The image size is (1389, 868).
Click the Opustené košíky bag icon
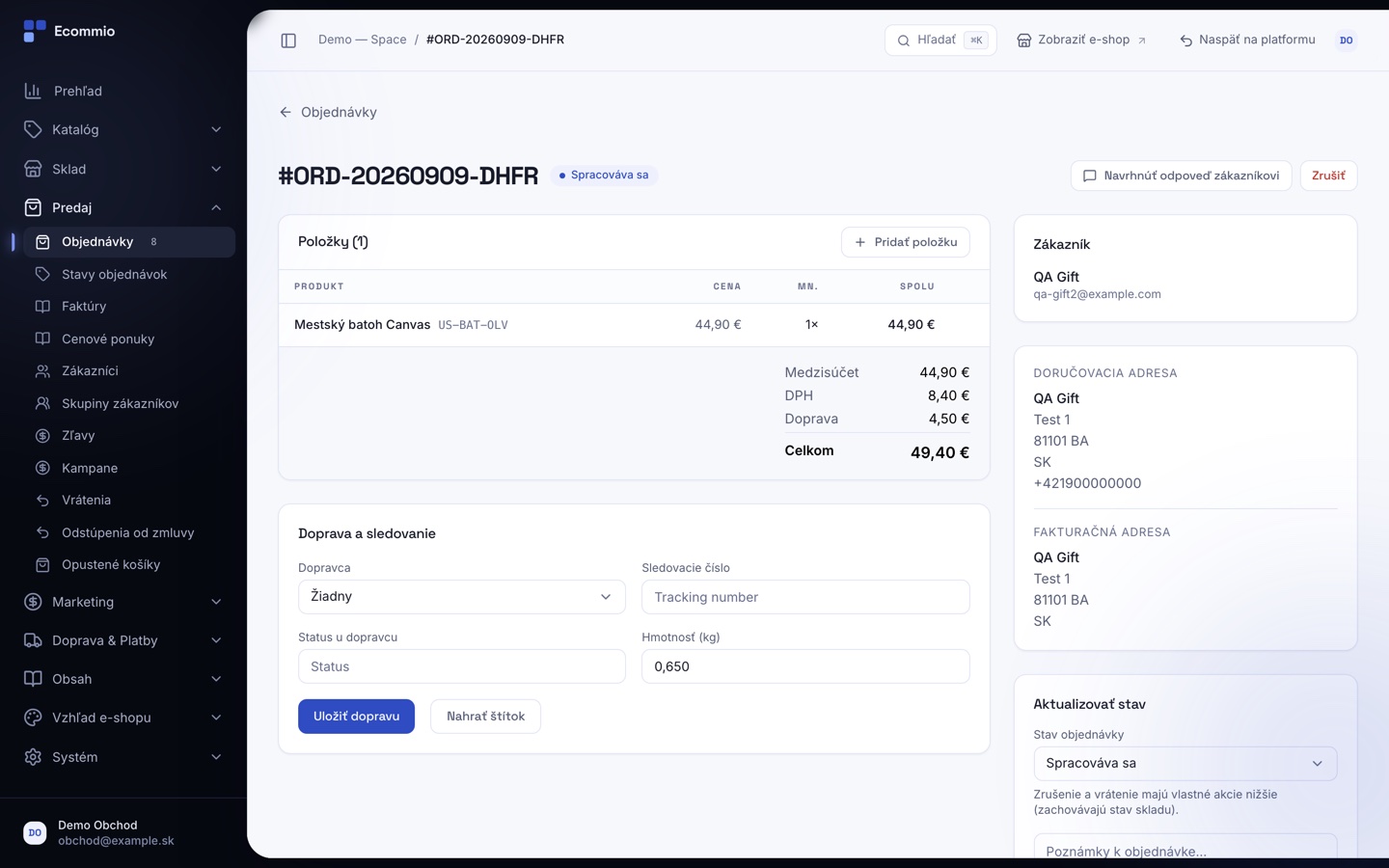(42, 565)
